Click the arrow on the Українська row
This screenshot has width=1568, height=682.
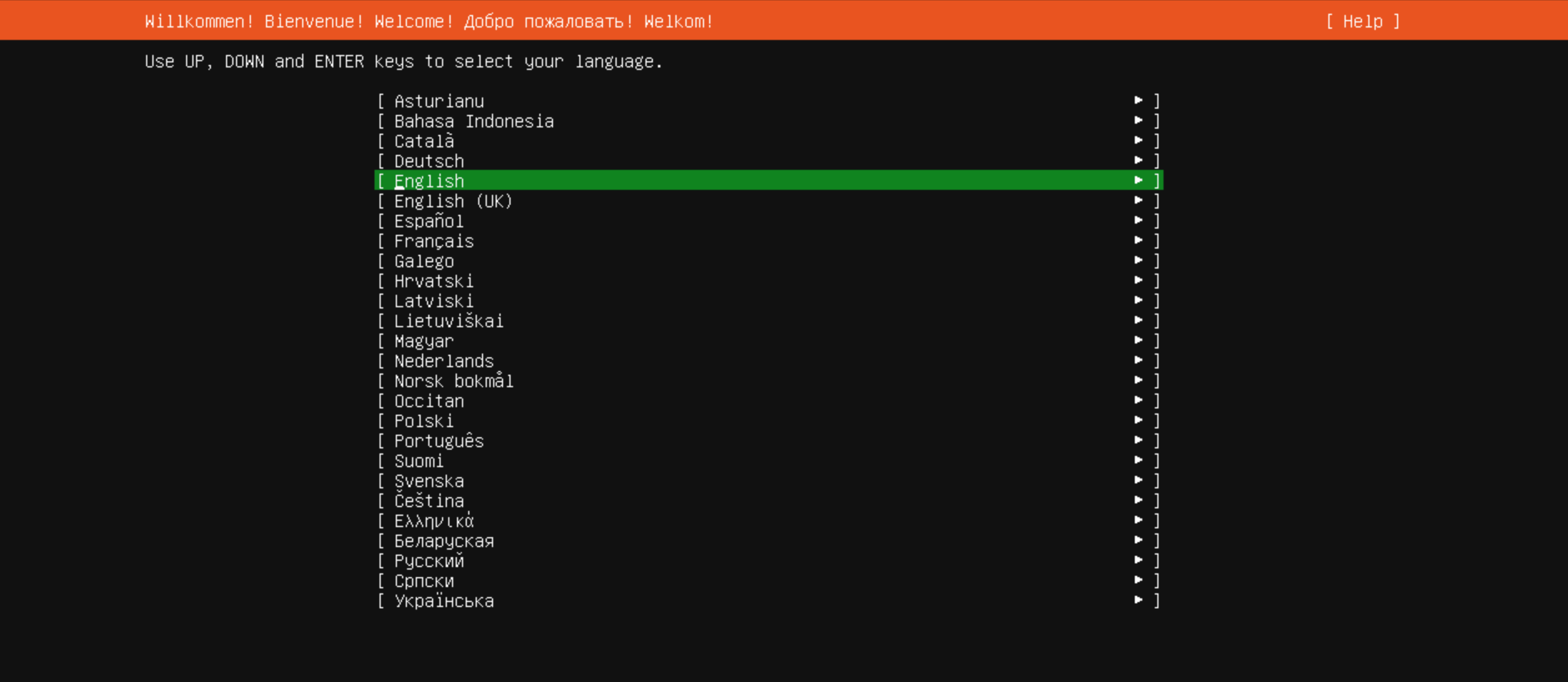point(1139,600)
